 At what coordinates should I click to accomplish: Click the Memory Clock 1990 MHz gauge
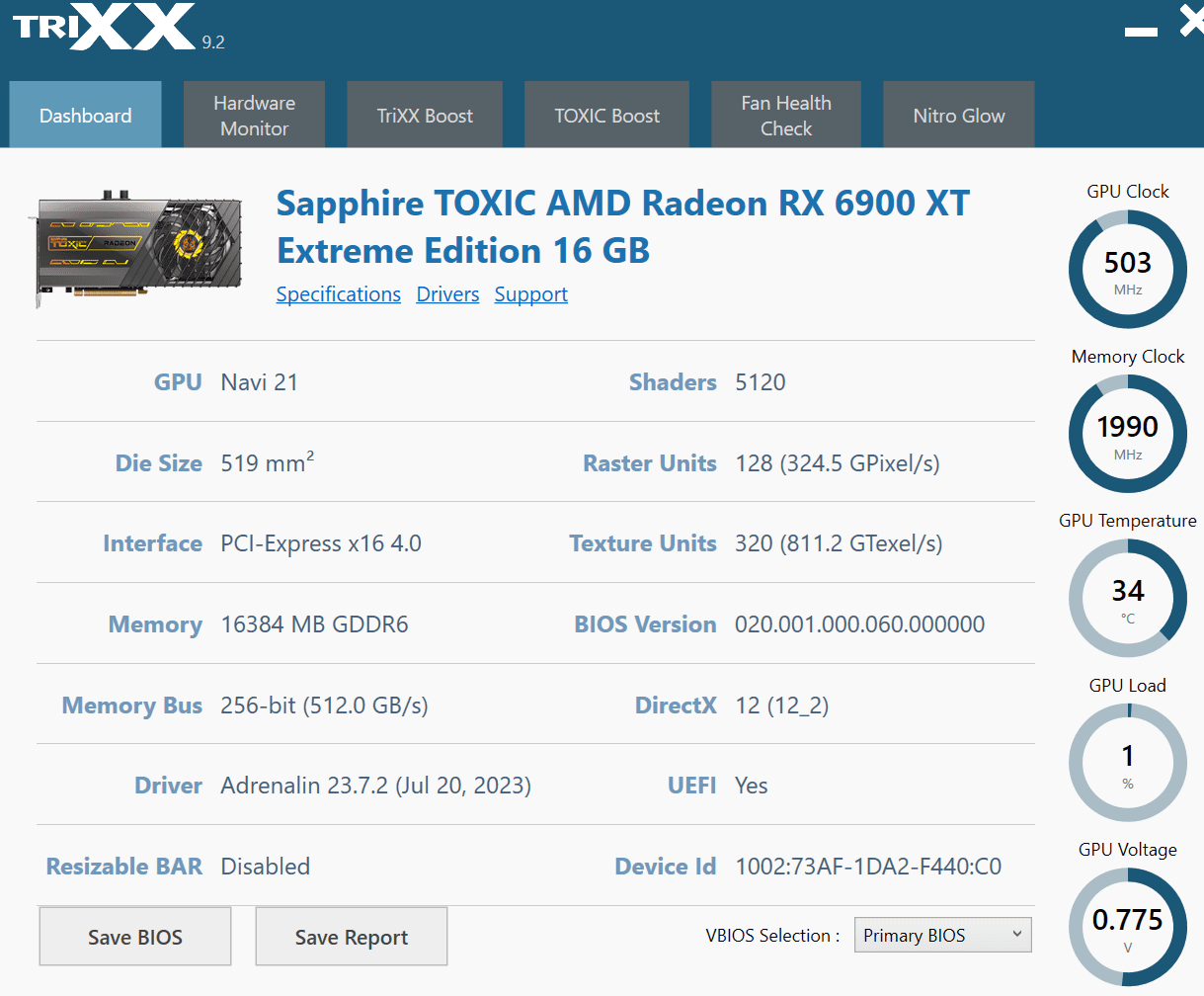(x=1128, y=434)
